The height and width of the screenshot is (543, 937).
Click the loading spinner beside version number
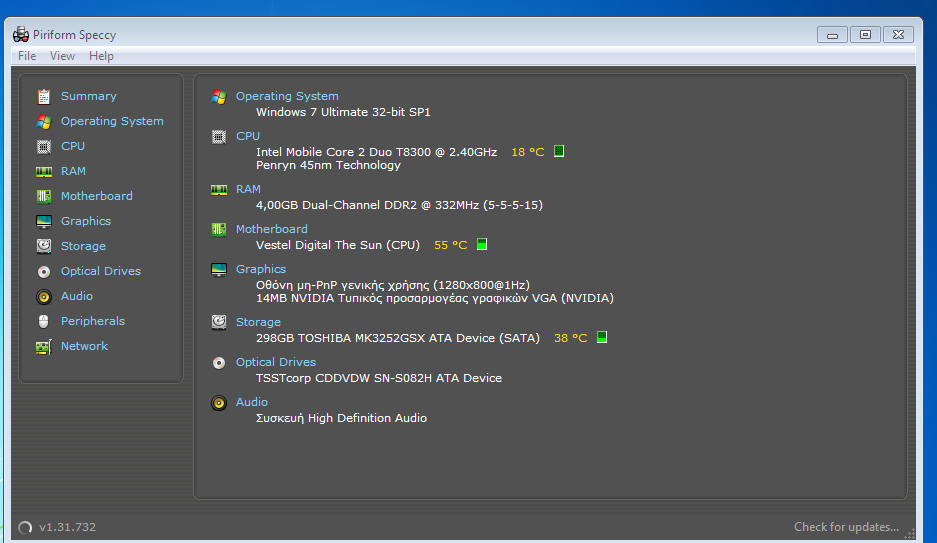tap(25, 527)
